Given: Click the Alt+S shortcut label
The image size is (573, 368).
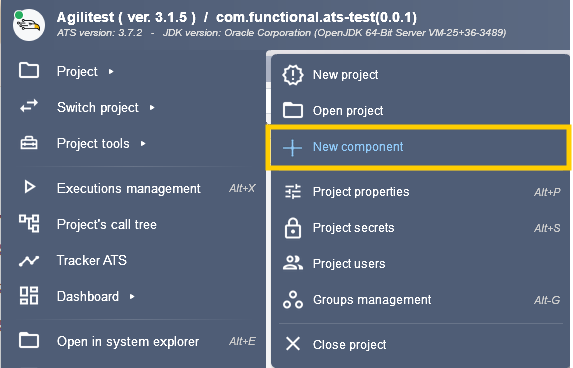Looking at the screenshot, I should pyautogui.click(x=547, y=228).
